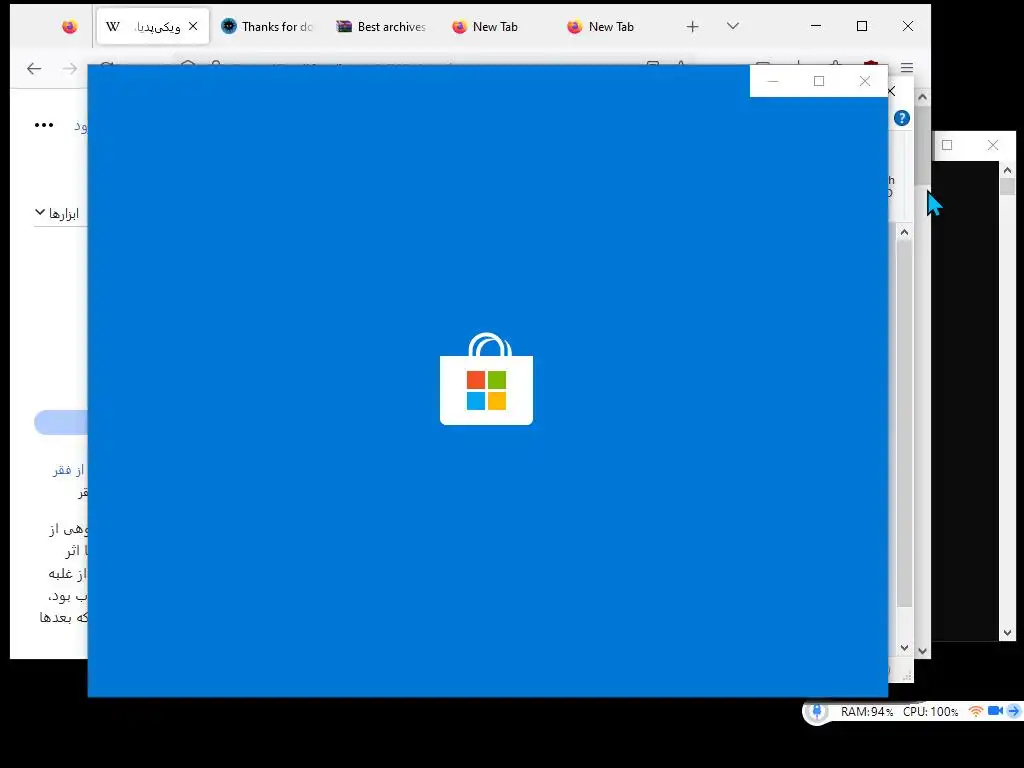Close the black console window
The image size is (1024, 768).
(993, 145)
